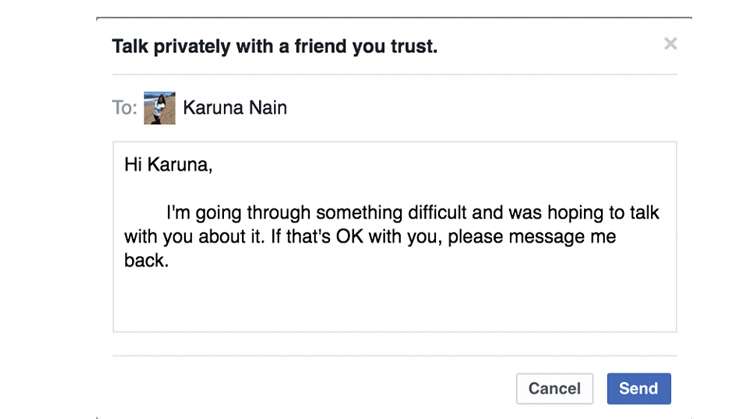Click the word 'OK' in the message

[x=350, y=237]
